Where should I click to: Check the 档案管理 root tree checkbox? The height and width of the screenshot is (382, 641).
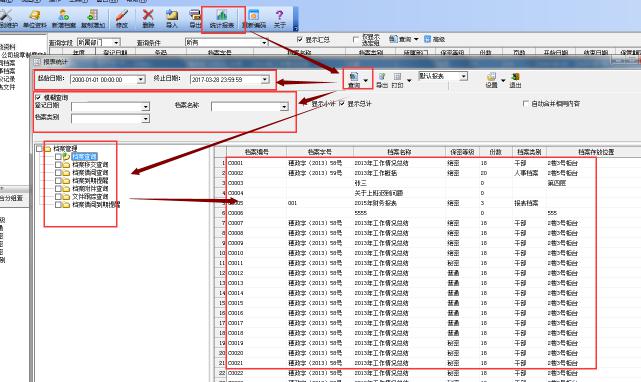(39, 148)
